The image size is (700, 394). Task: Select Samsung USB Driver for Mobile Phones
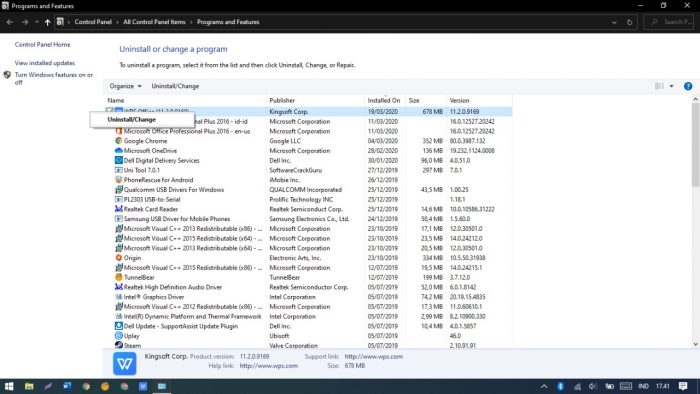(309, 219)
